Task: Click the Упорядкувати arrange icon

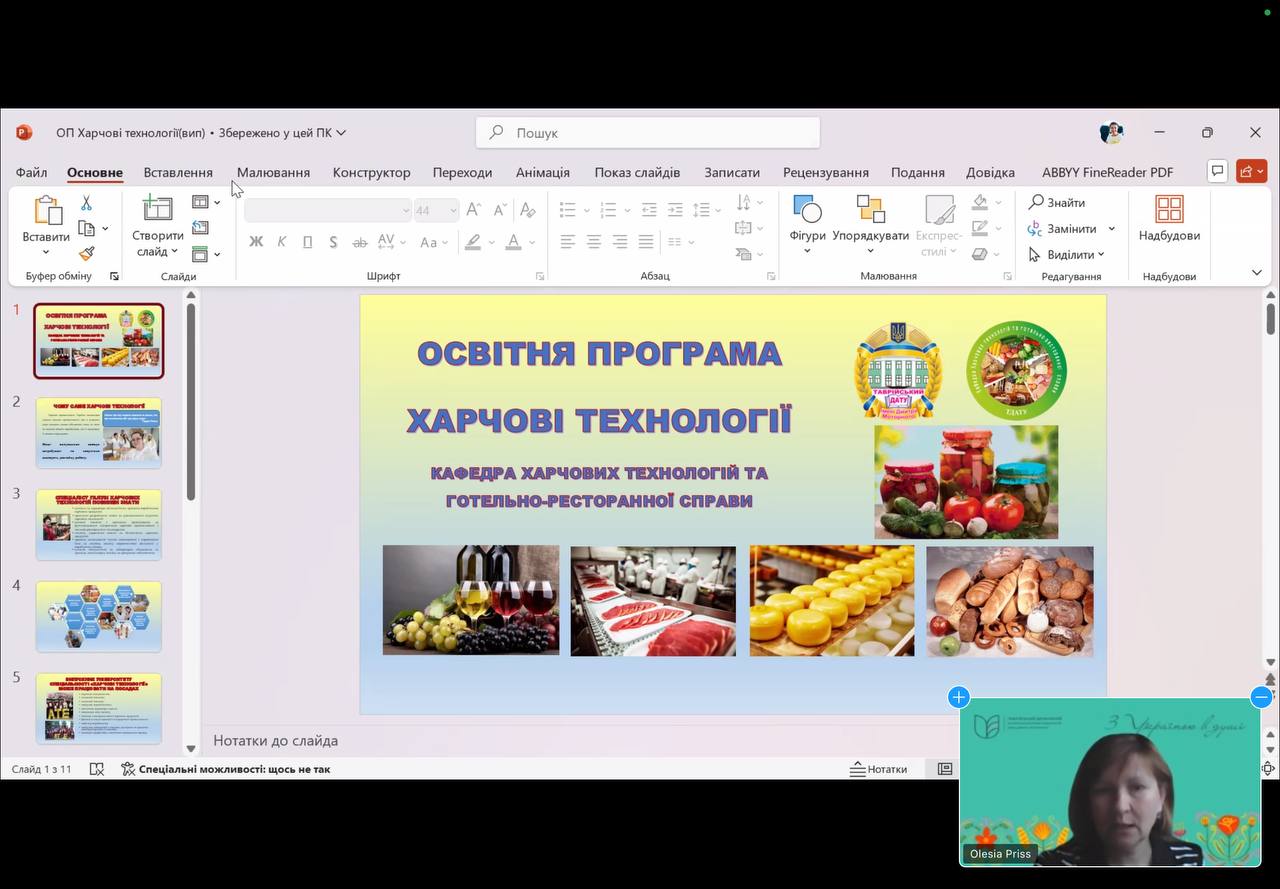Action: point(870,210)
